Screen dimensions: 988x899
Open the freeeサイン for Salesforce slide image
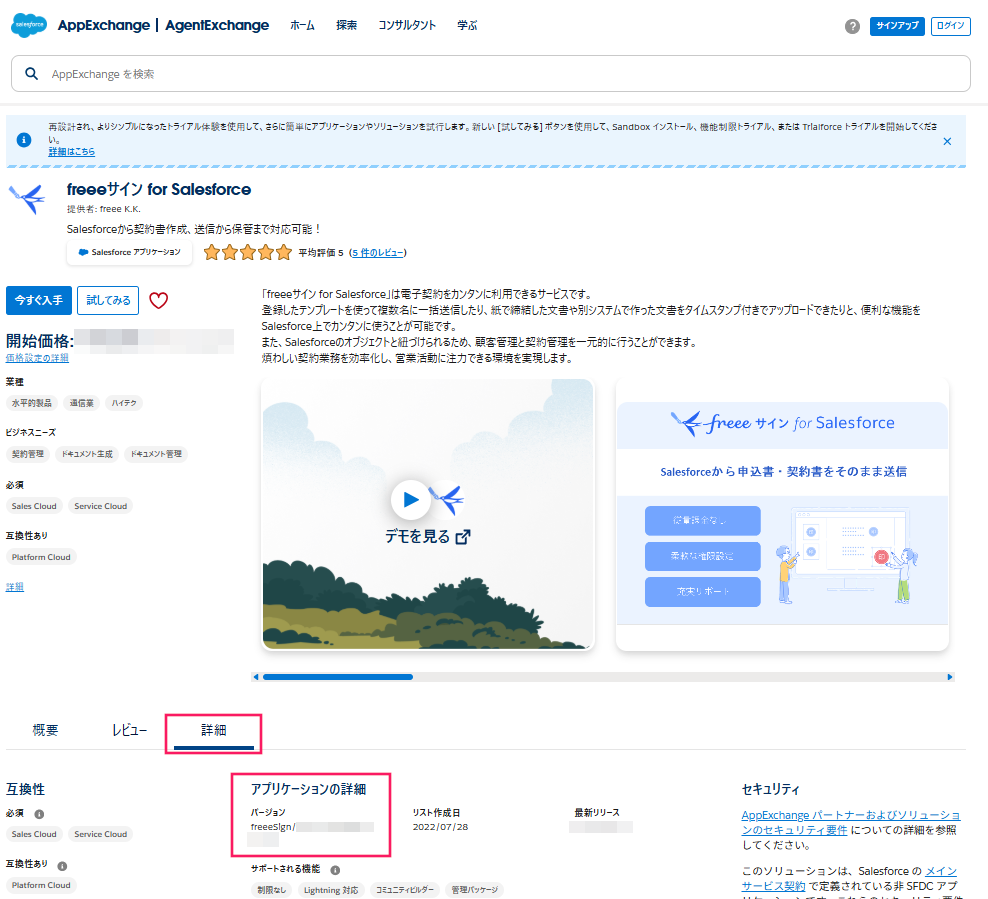(x=782, y=515)
